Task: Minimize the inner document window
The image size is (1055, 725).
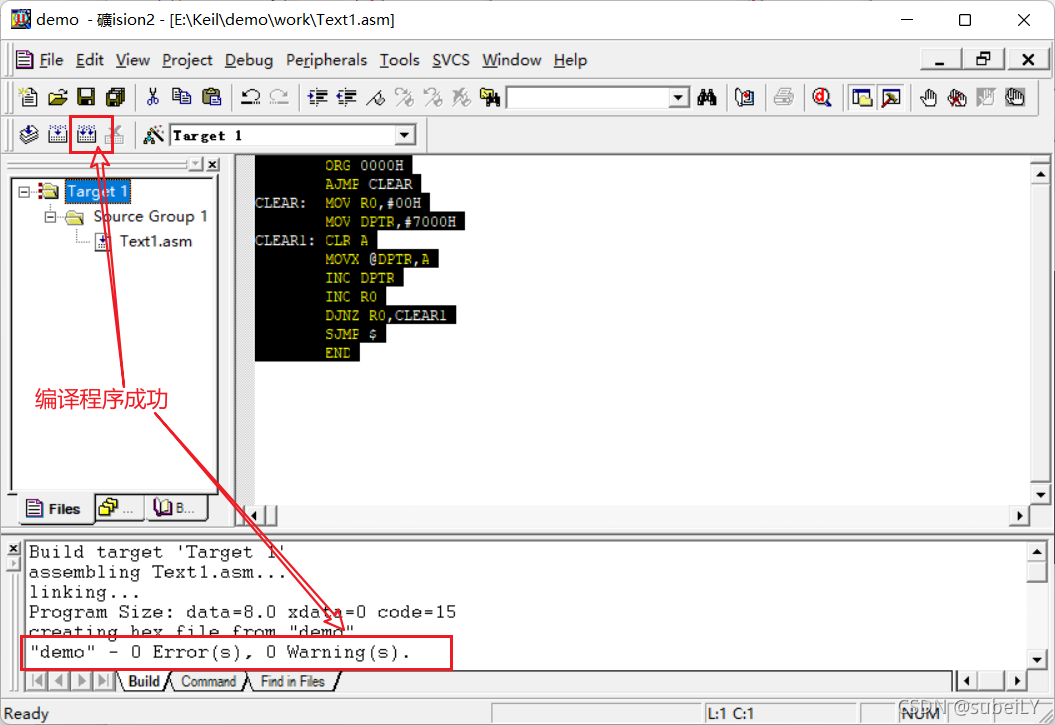Action: tap(940, 59)
